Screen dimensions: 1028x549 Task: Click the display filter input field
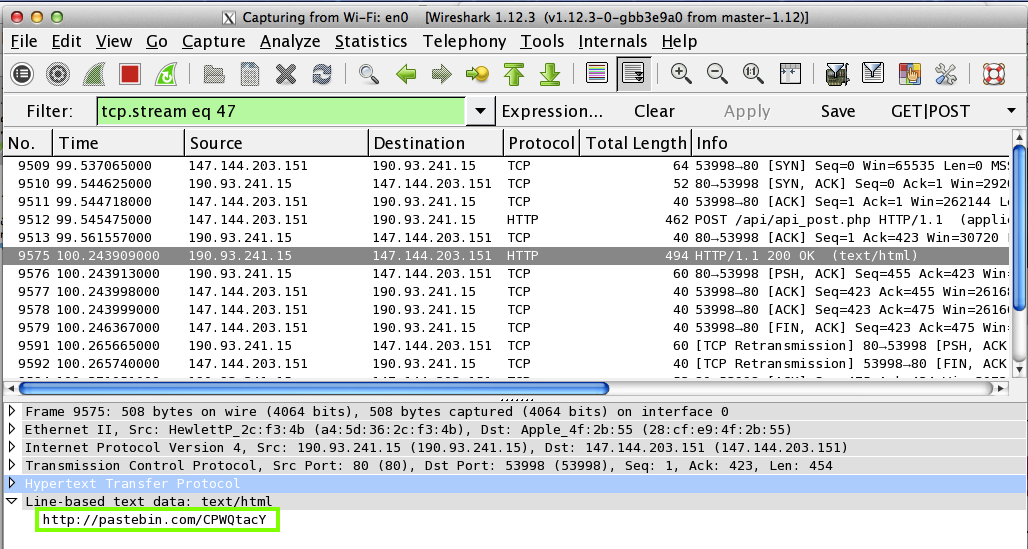(x=281, y=111)
